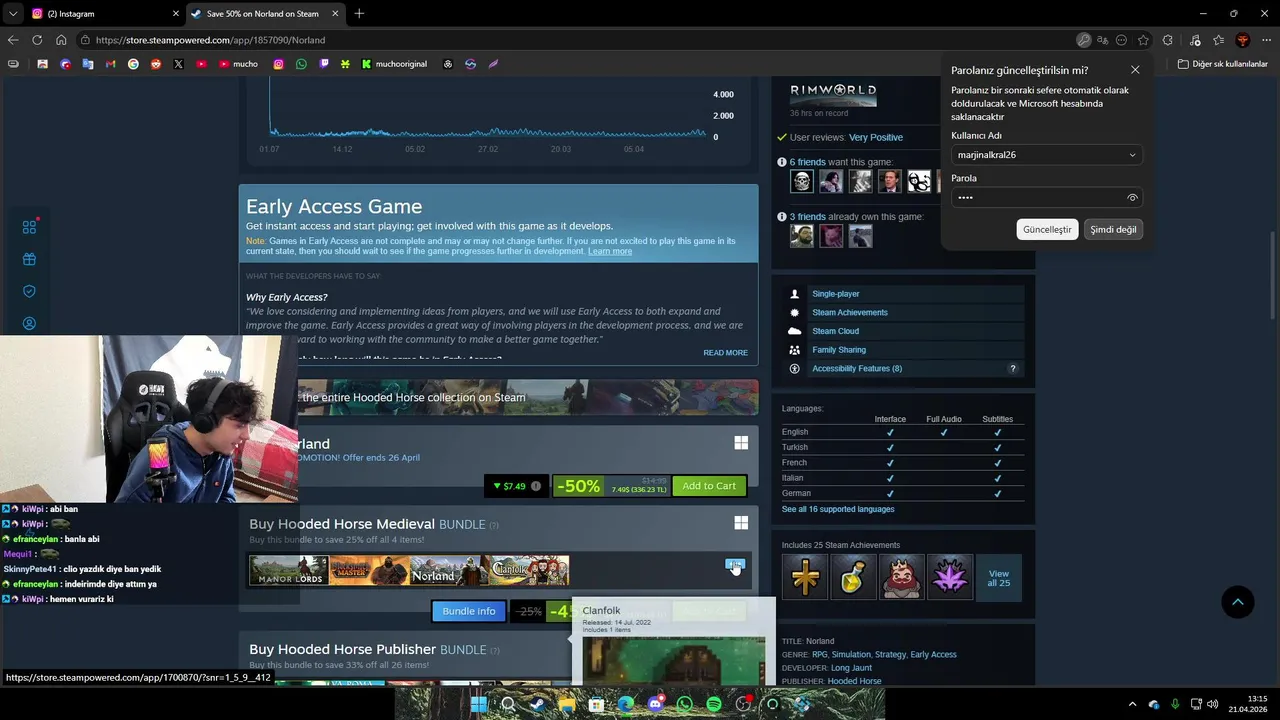The width and height of the screenshot is (1280, 720).
Task: Click the translate page icon
Action: pos(1102,40)
